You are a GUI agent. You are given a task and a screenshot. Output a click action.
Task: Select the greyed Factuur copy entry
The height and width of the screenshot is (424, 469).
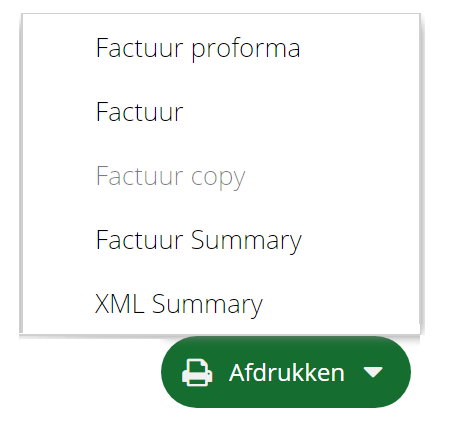171,177
